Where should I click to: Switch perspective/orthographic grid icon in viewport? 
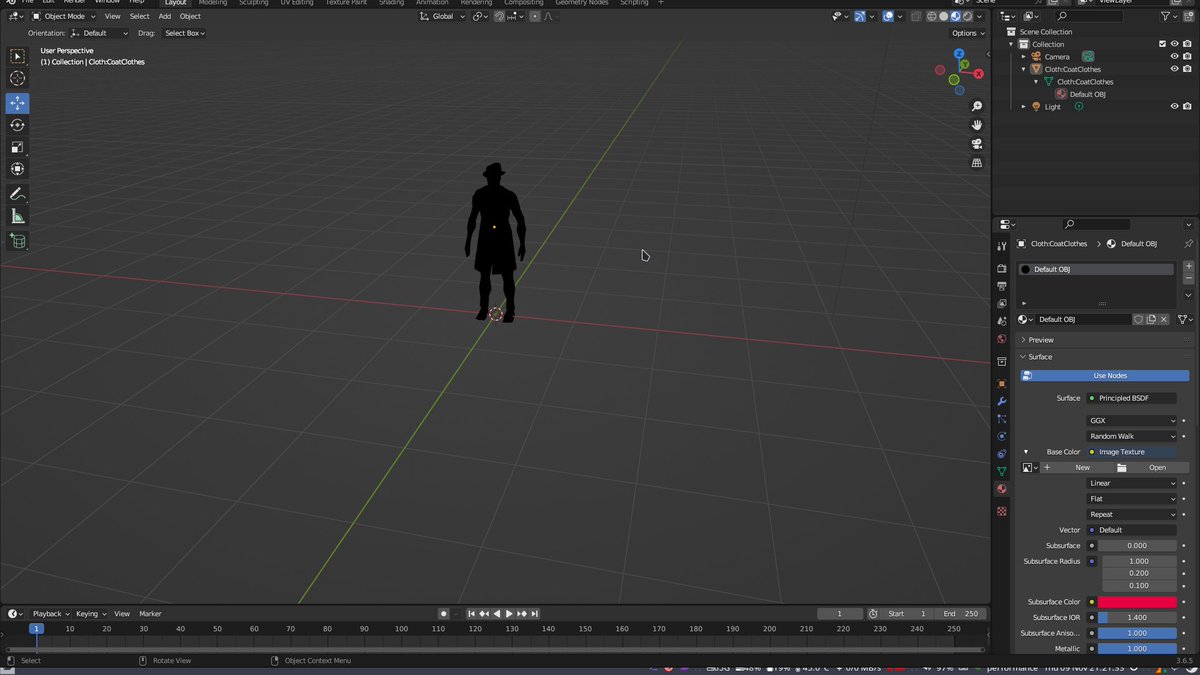coord(977,163)
